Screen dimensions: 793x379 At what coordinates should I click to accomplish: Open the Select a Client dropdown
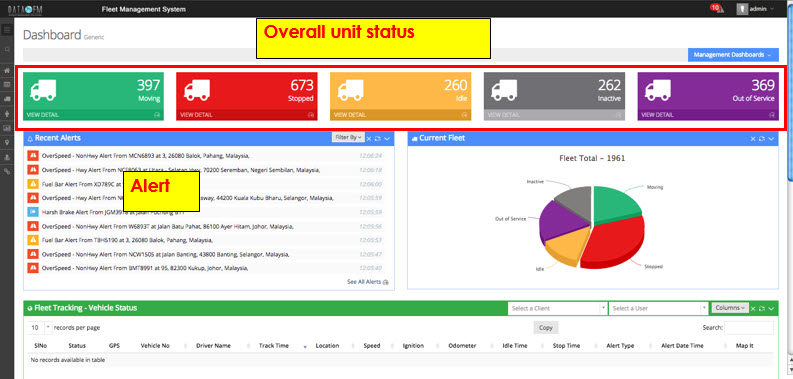pyautogui.click(x=557, y=308)
